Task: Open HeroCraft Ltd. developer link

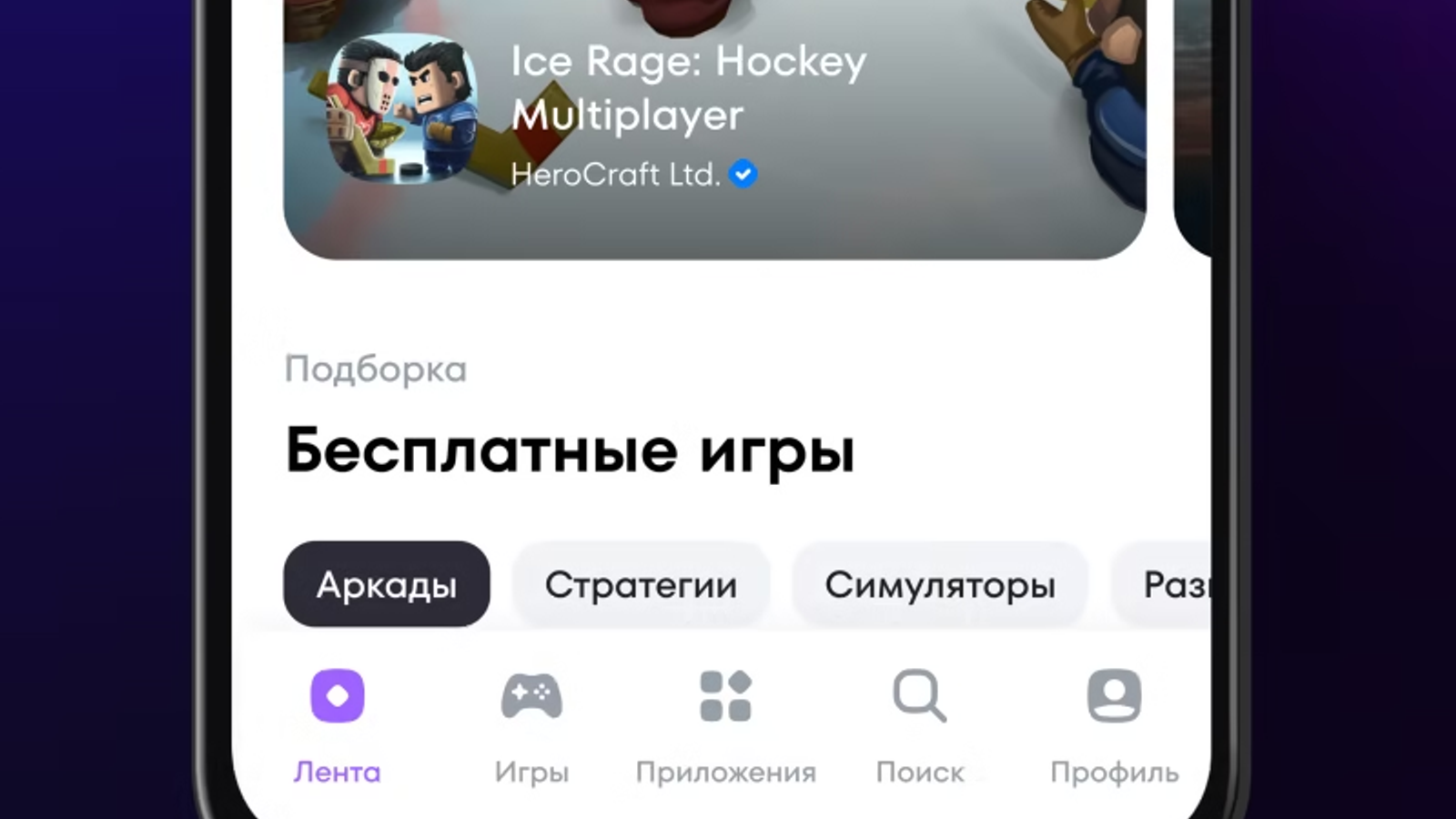Action: (x=615, y=174)
